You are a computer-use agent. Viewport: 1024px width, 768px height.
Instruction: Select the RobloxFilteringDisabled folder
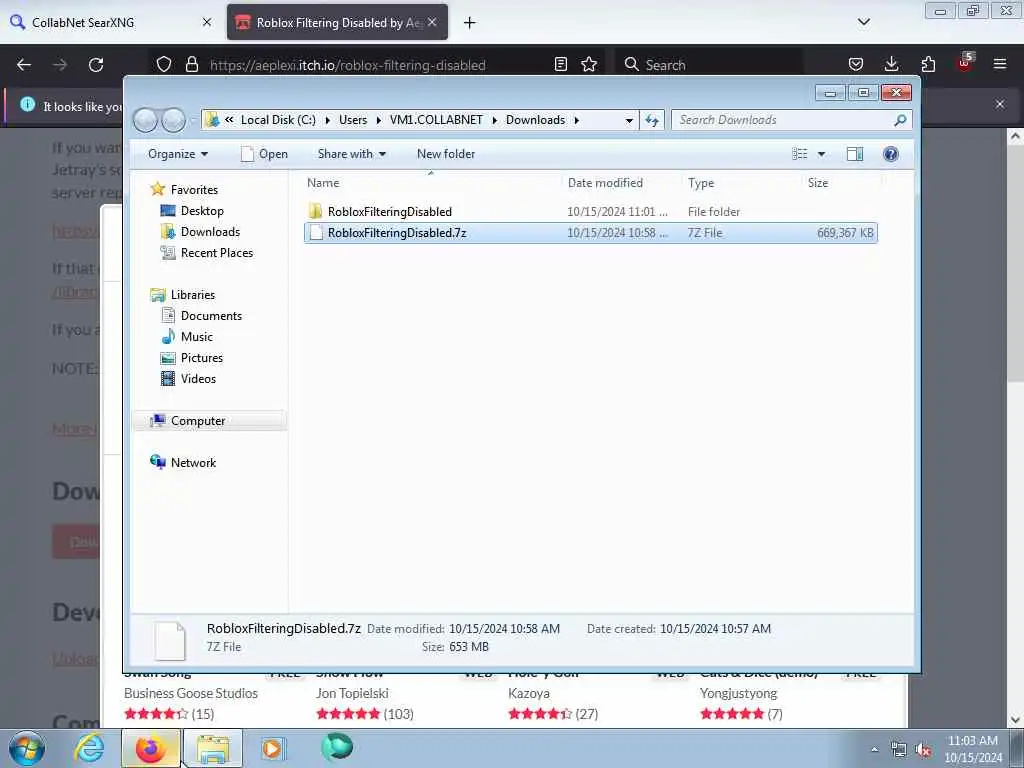click(x=389, y=212)
